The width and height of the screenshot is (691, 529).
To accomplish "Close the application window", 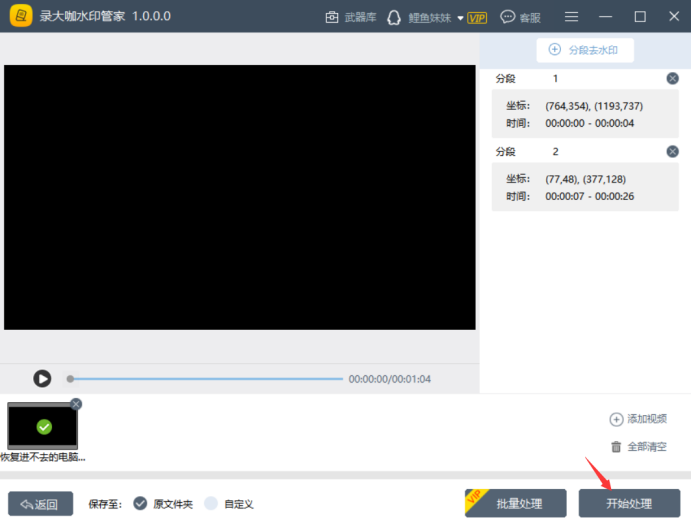I will [674, 16].
